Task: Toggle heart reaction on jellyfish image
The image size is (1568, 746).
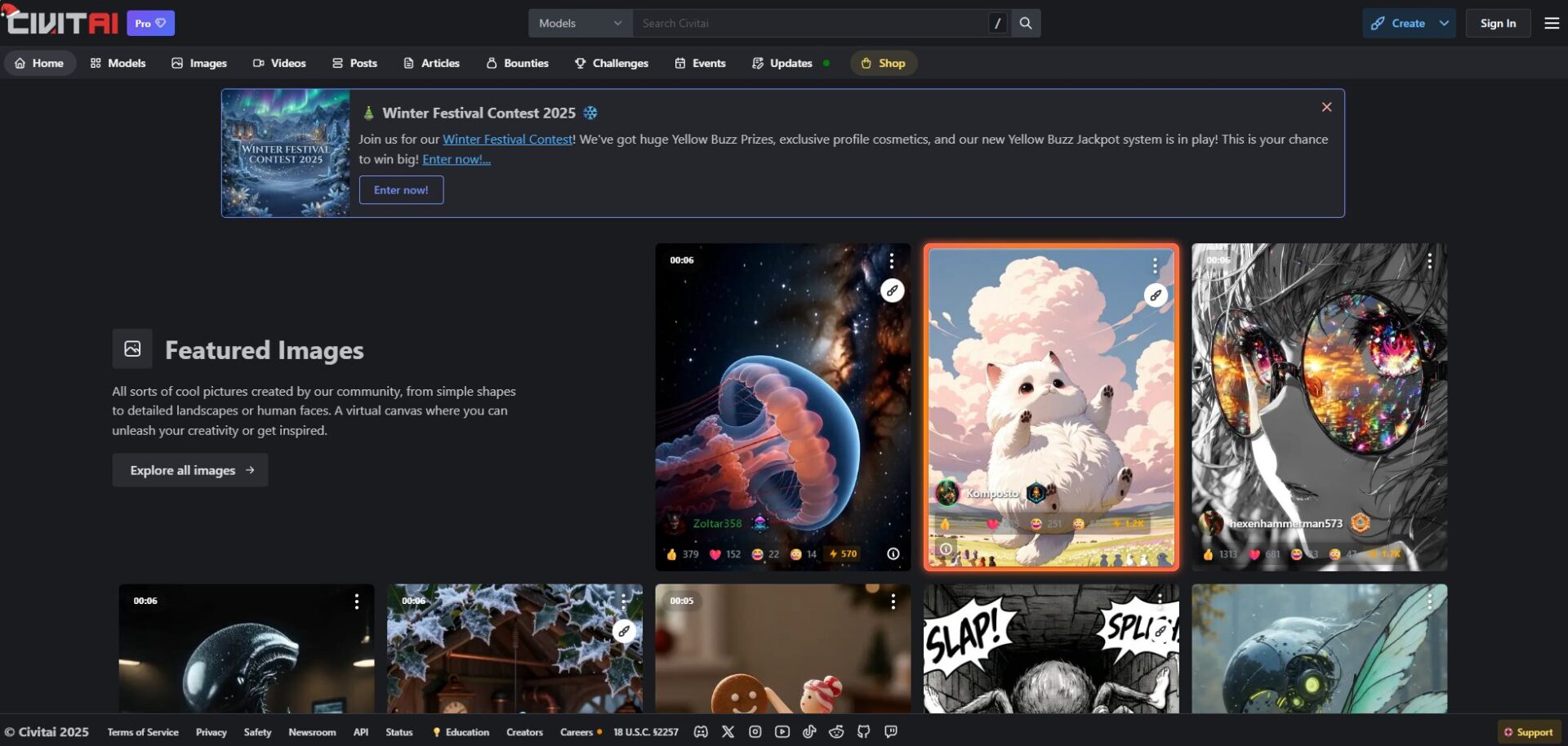Action: coord(724,554)
